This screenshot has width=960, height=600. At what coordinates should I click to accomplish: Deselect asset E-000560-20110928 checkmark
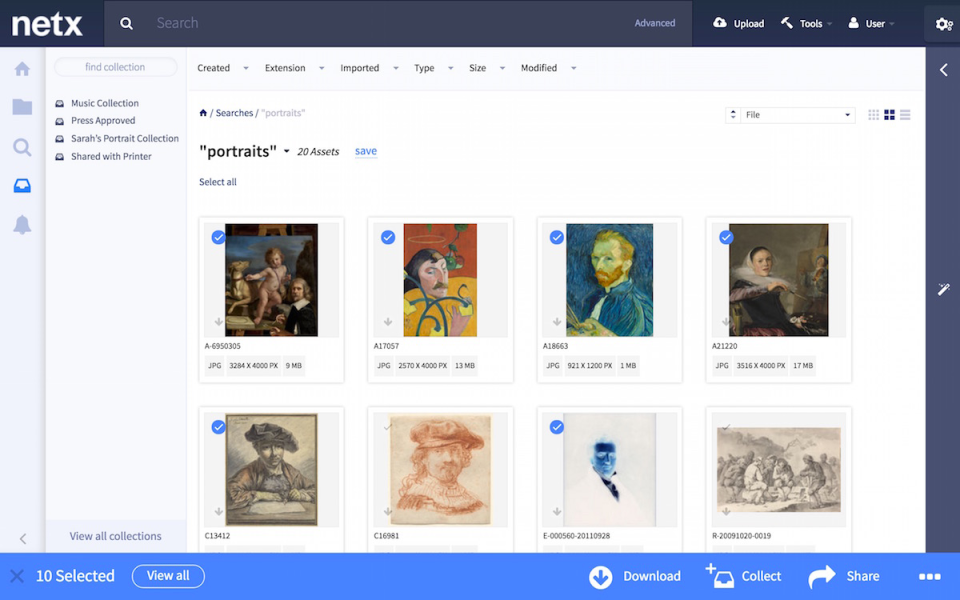[x=557, y=427]
